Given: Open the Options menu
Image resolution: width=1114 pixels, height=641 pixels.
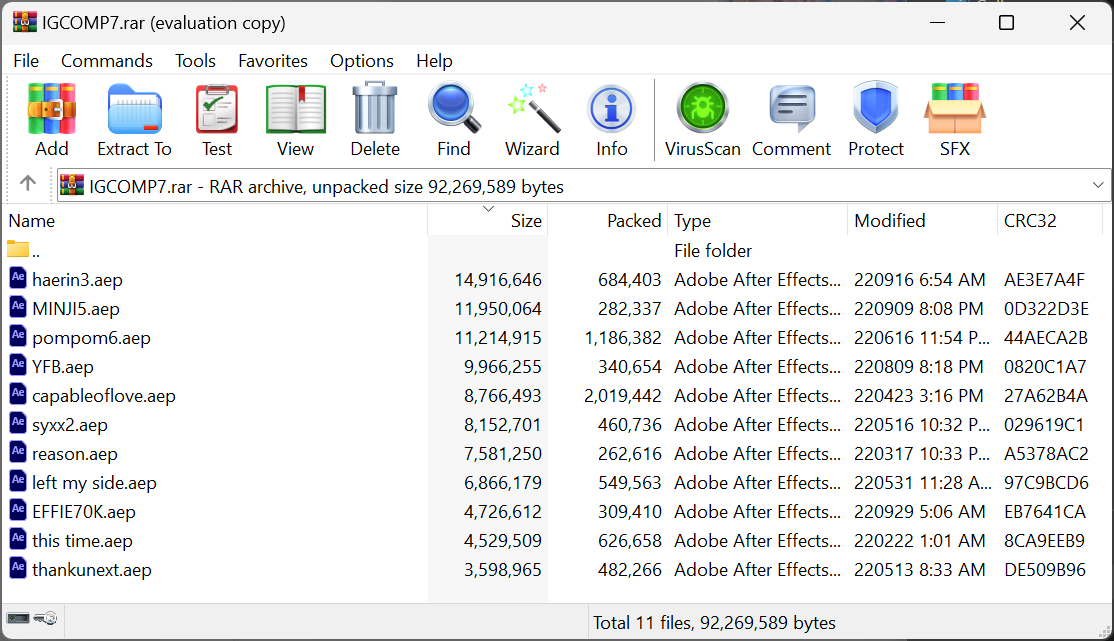Looking at the screenshot, I should pyautogui.click(x=362, y=61).
